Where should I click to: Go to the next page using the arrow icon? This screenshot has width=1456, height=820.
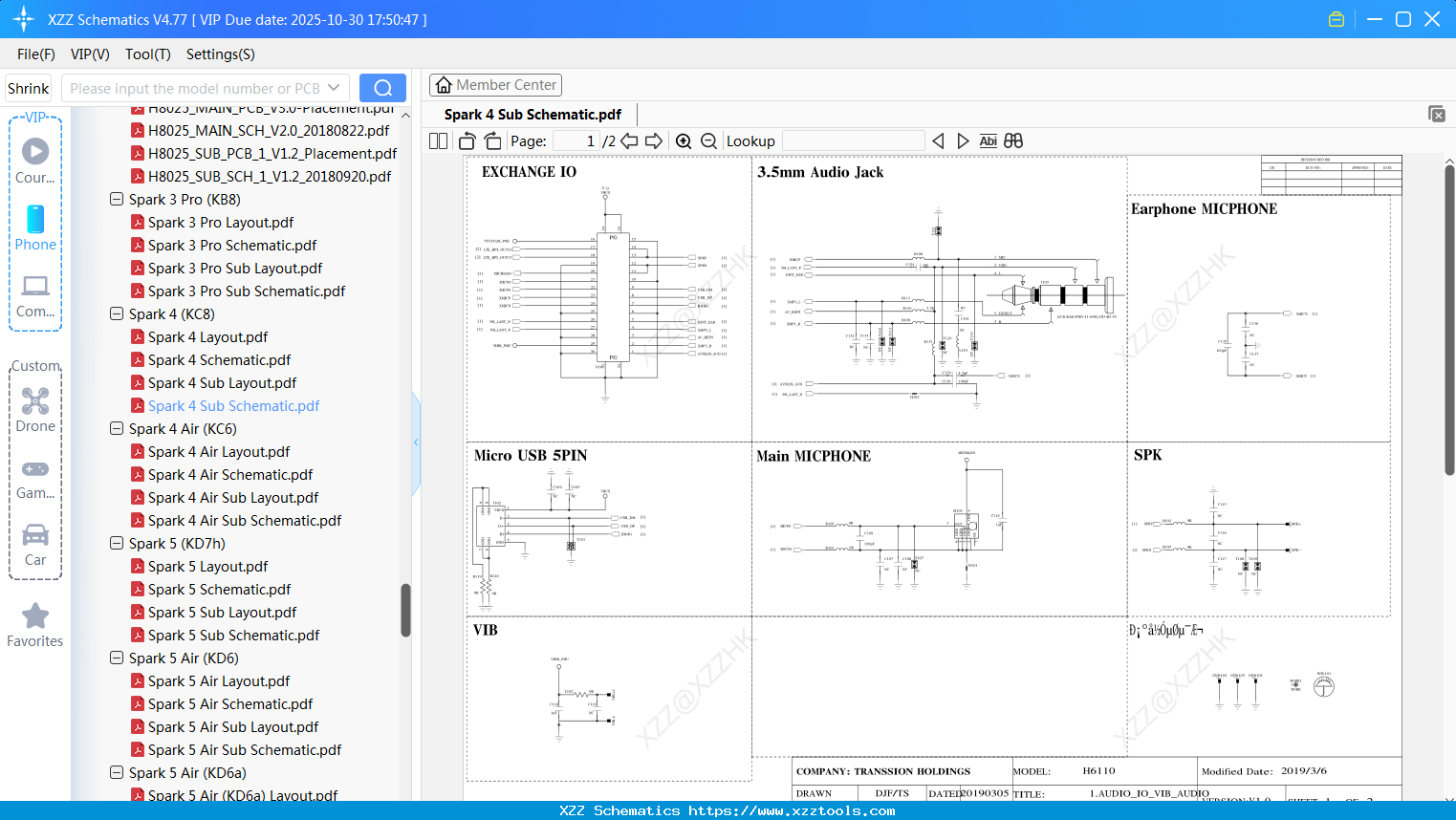(x=654, y=140)
